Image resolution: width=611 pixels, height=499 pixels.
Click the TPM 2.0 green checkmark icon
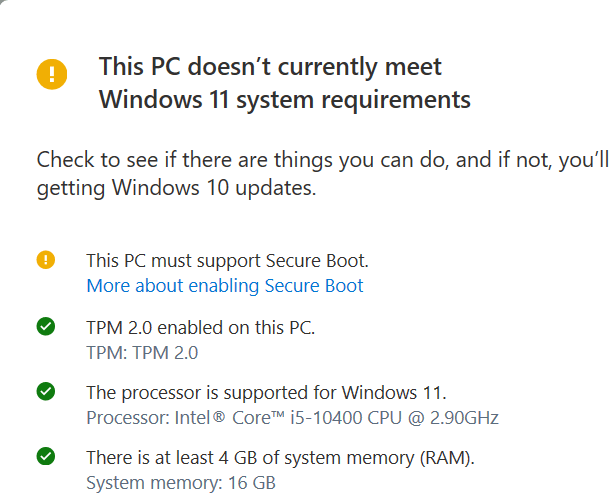coord(45,327)
